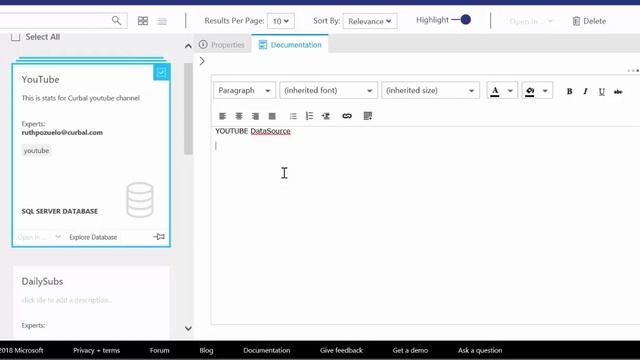Click the font color A icon

495,91
